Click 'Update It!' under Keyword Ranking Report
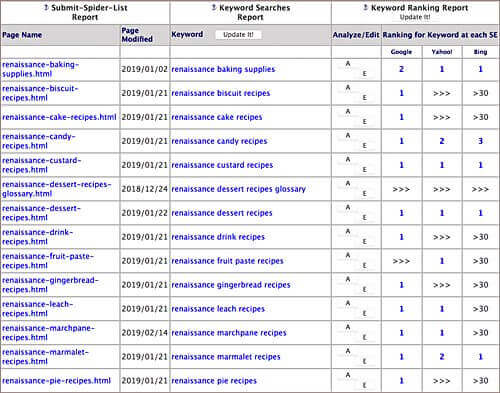Viewport: 500px width, 393px height. pos(415,17)
